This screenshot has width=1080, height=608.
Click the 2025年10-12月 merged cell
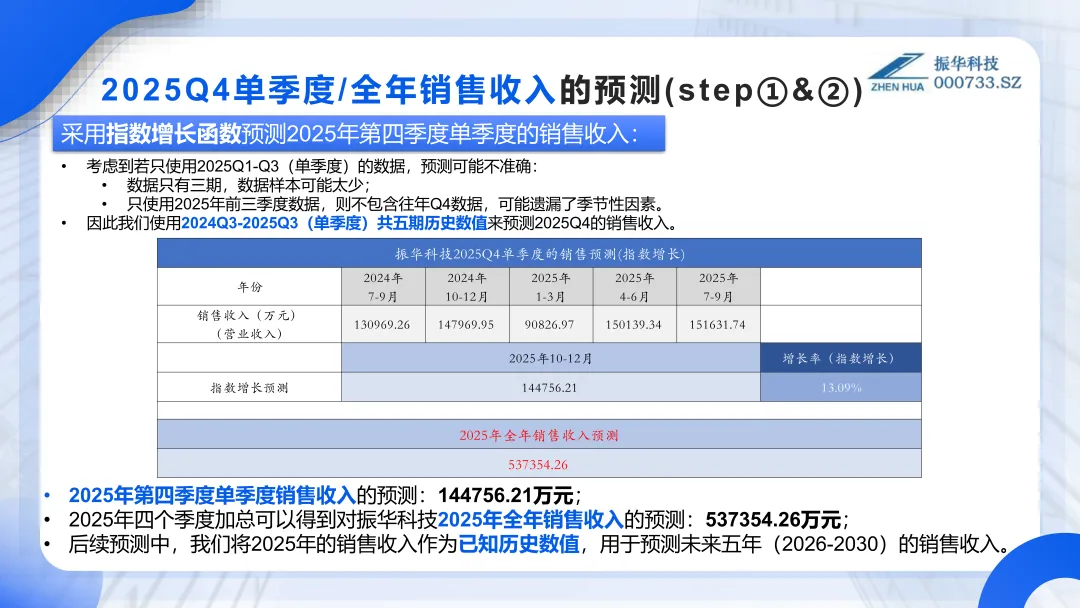(551, 358)
